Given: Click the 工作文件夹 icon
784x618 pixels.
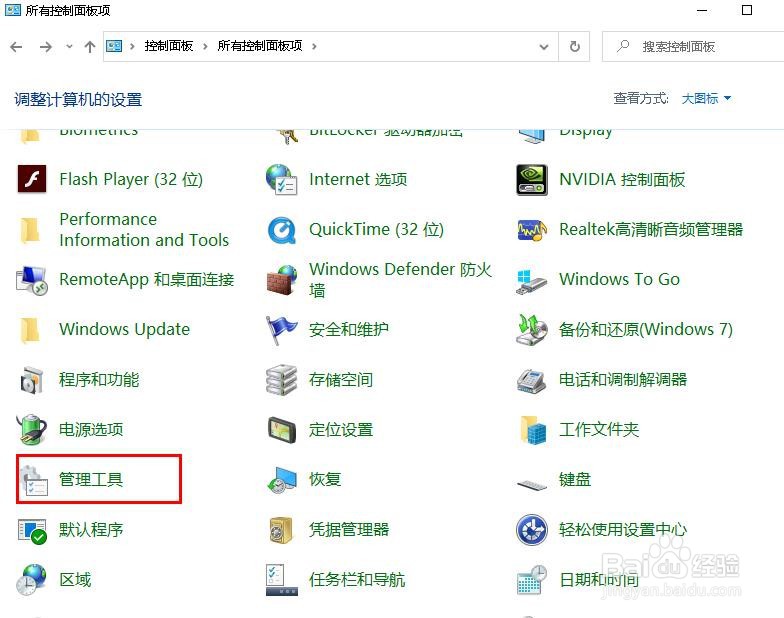Looking at the screenshot, I should pos(532,430).
